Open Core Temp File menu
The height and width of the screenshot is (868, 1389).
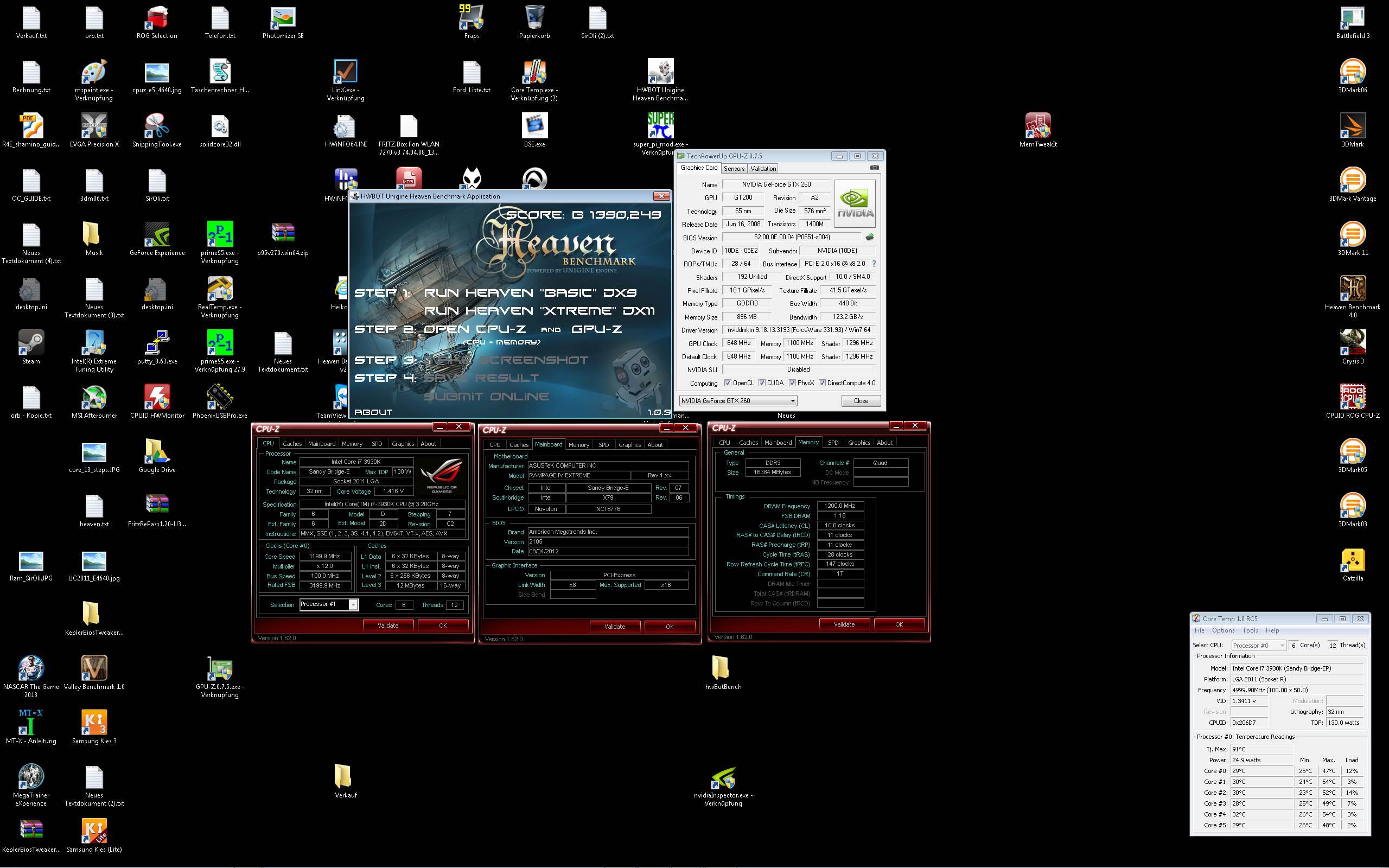[x=1200, y=630]
